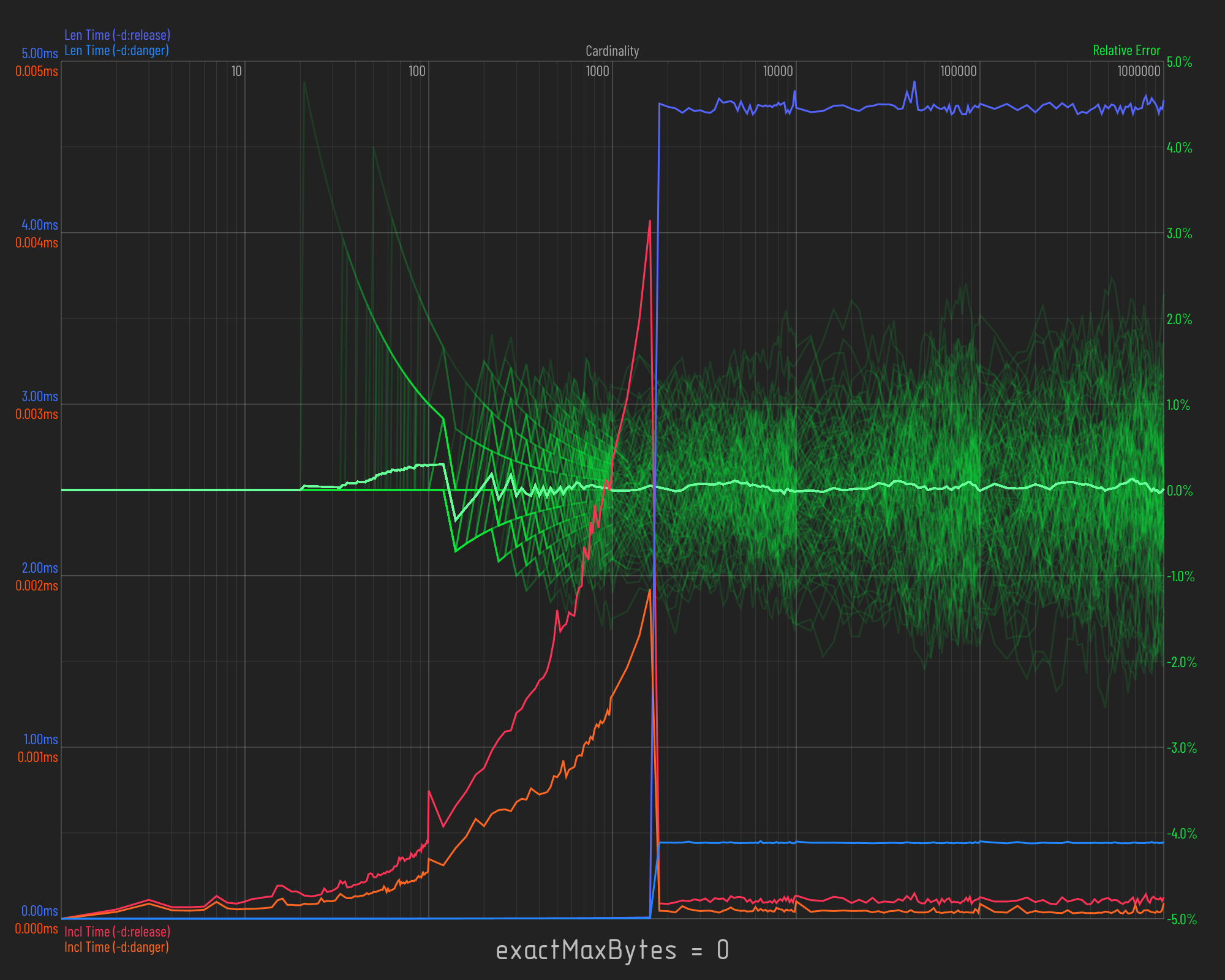Click the 2.00ms blue axis tick label
The height and width of the screenshot is (980, 1225).
point(40,568)
